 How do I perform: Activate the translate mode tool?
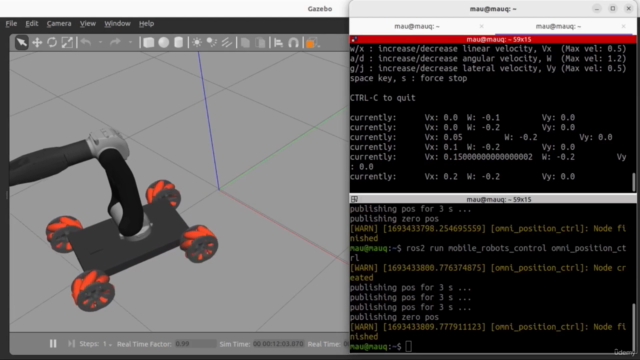click(x=37, y=42)
